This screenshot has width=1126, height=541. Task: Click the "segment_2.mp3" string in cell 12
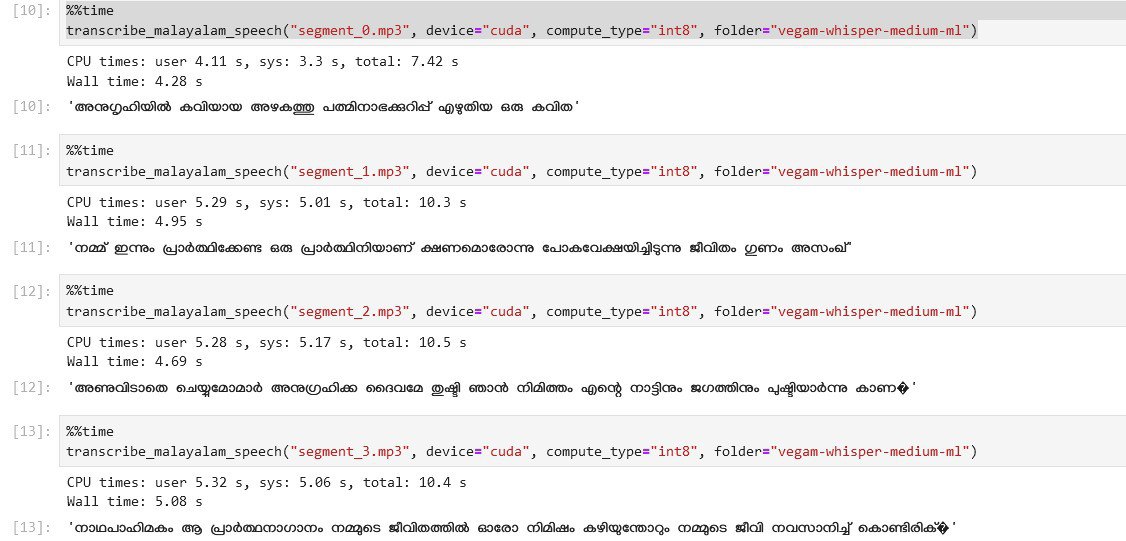coord(349,311)
